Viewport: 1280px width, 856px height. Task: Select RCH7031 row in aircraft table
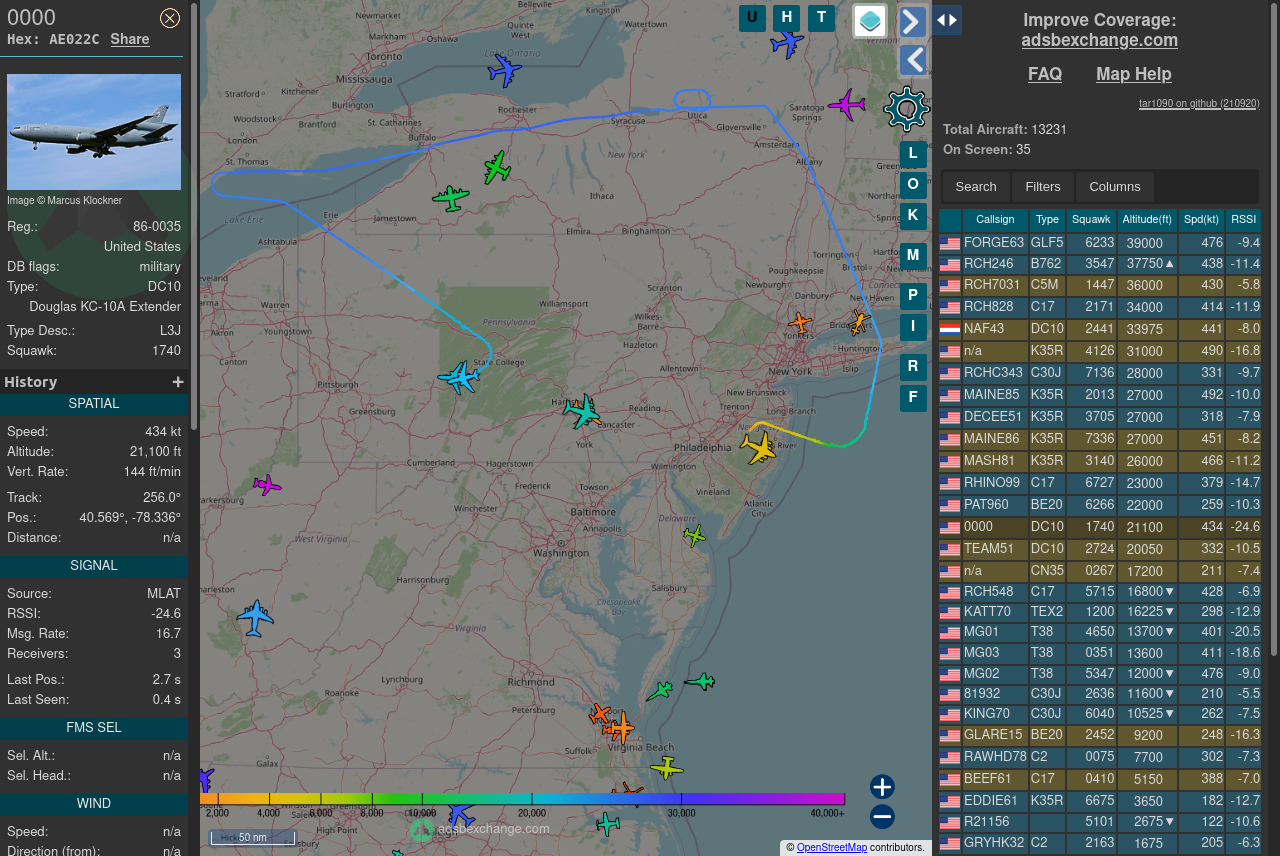pos(1100,285)
